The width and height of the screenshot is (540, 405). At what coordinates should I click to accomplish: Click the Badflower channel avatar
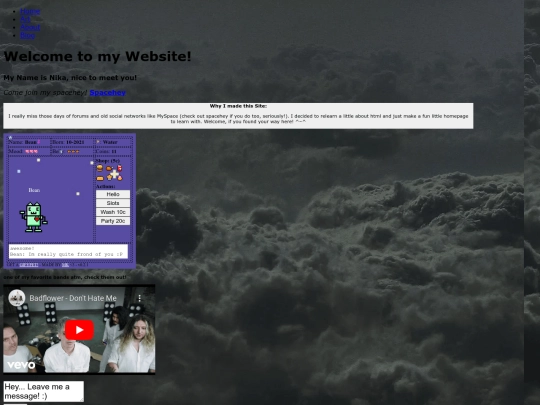click(x=17, y=298)
